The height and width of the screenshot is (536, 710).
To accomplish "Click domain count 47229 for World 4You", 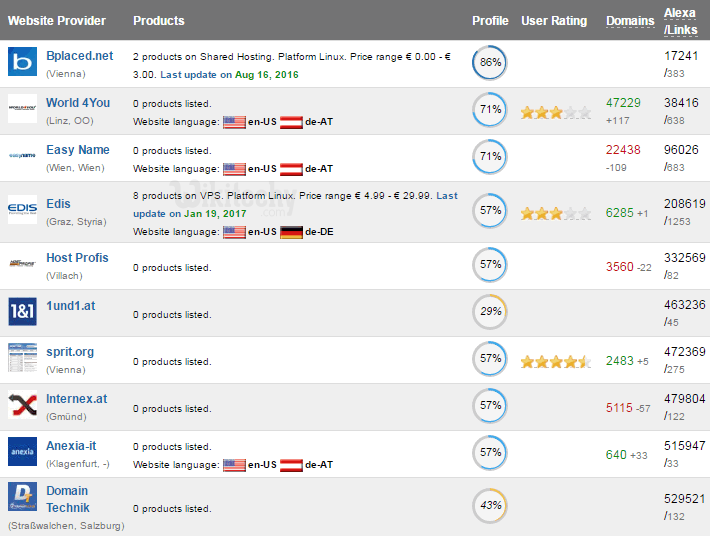I will [624, 103].
